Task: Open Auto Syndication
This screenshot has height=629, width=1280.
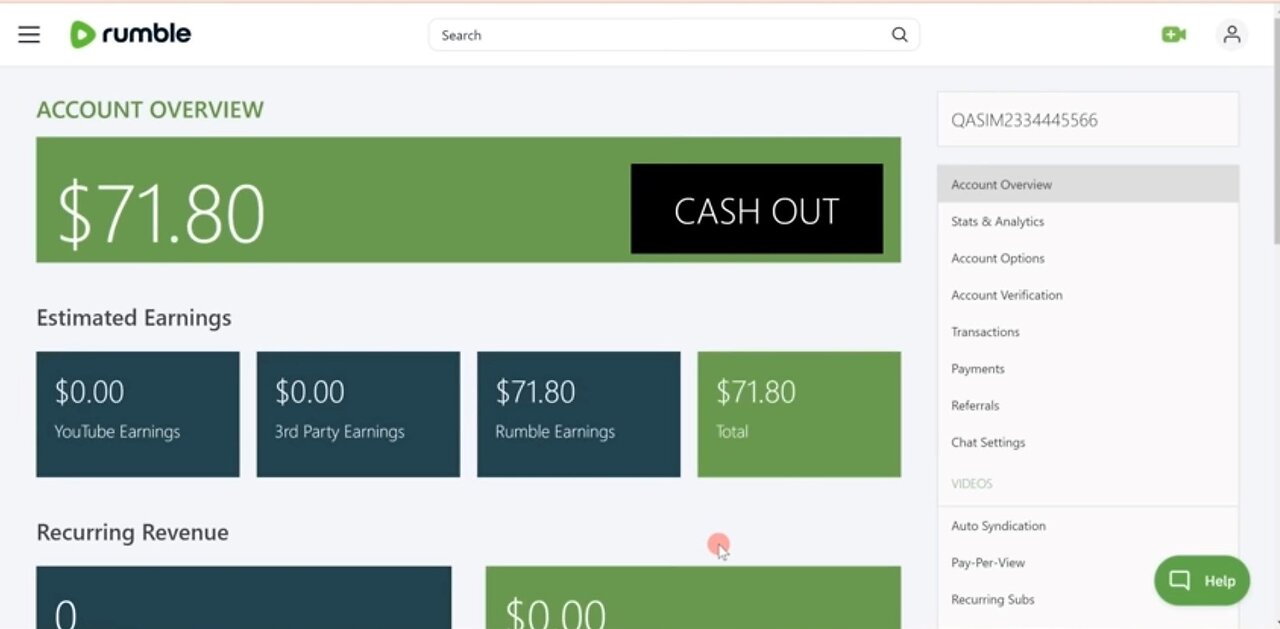Action: click(x=1088, y=526)
